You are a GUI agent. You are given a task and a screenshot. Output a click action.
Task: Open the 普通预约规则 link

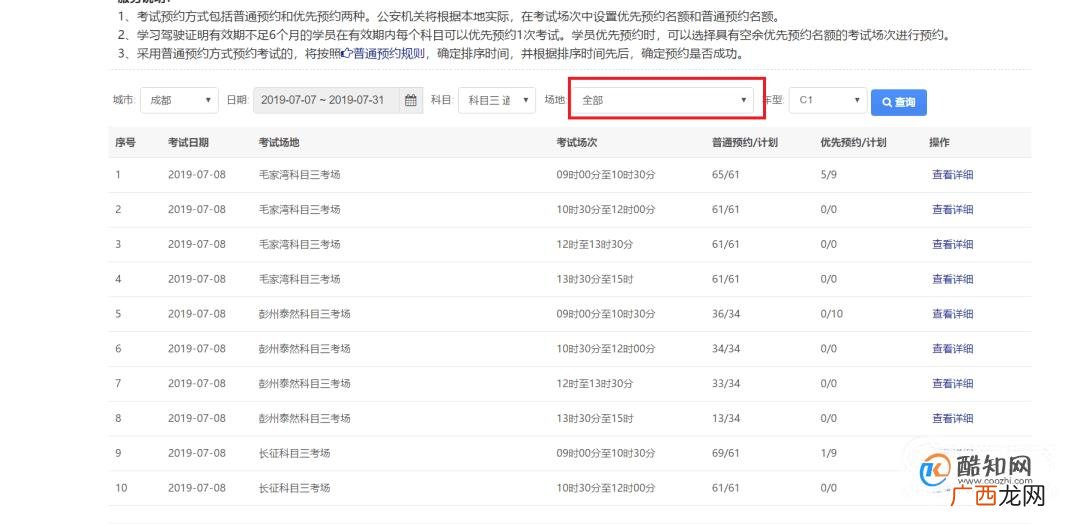coord(388,53)
